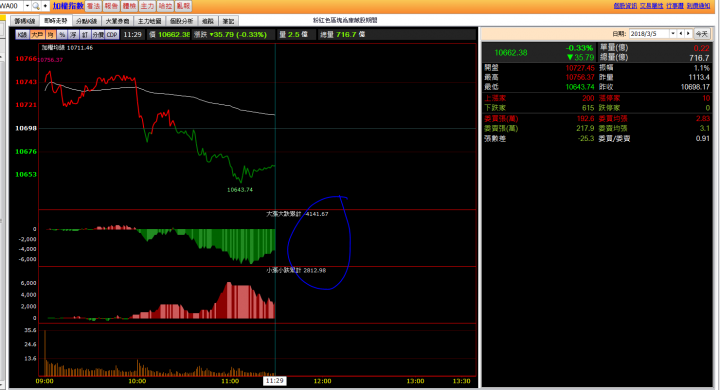Click the magnifier search icon beside the symbol box
Screen dimensions: 720x390
pyautogui.click(x=36, y=6)
